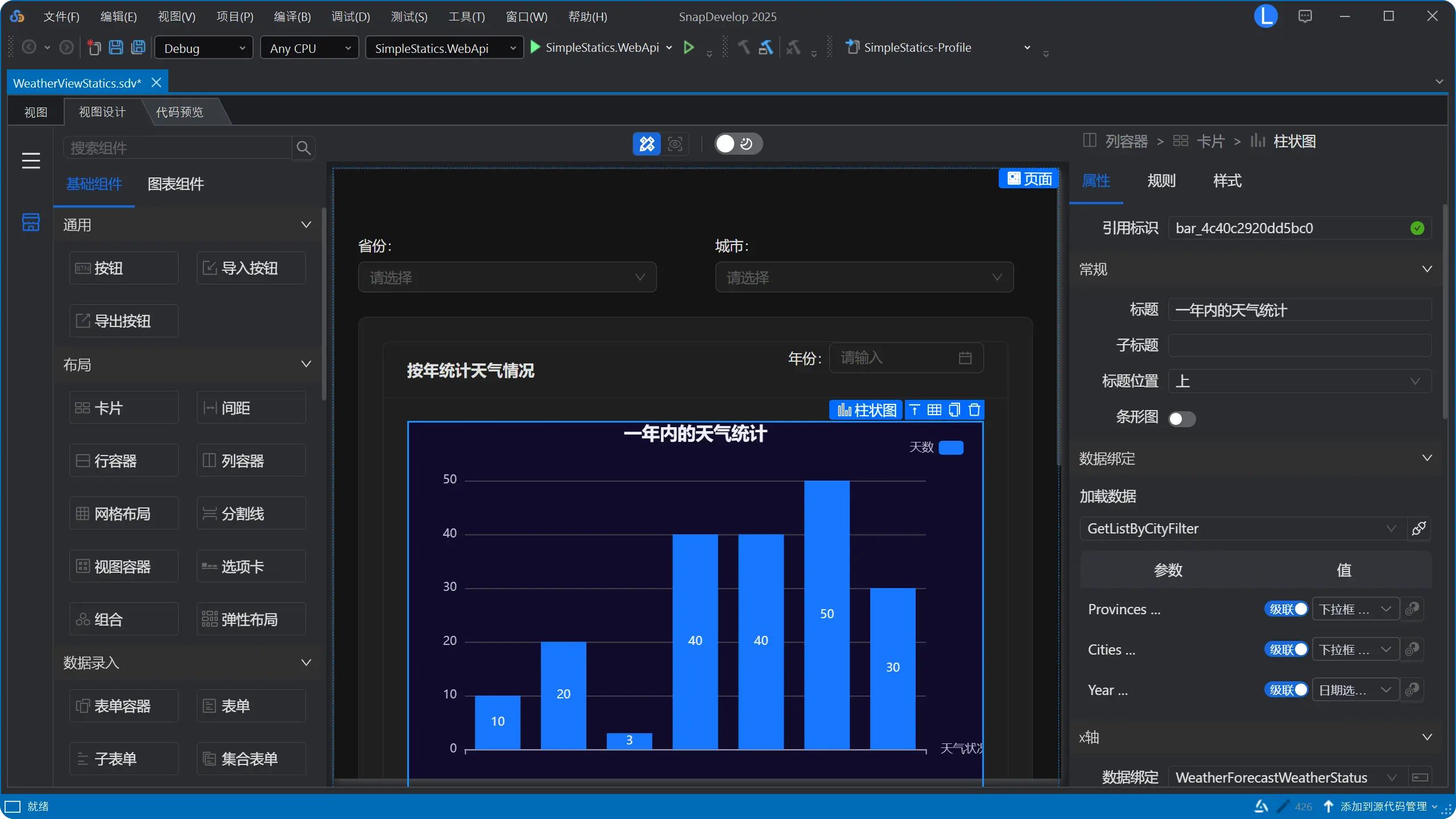The height and width of the screenshot is (819, 1456).
Task: Click the Save All toolbar icon
Action: tap(138, 47)
